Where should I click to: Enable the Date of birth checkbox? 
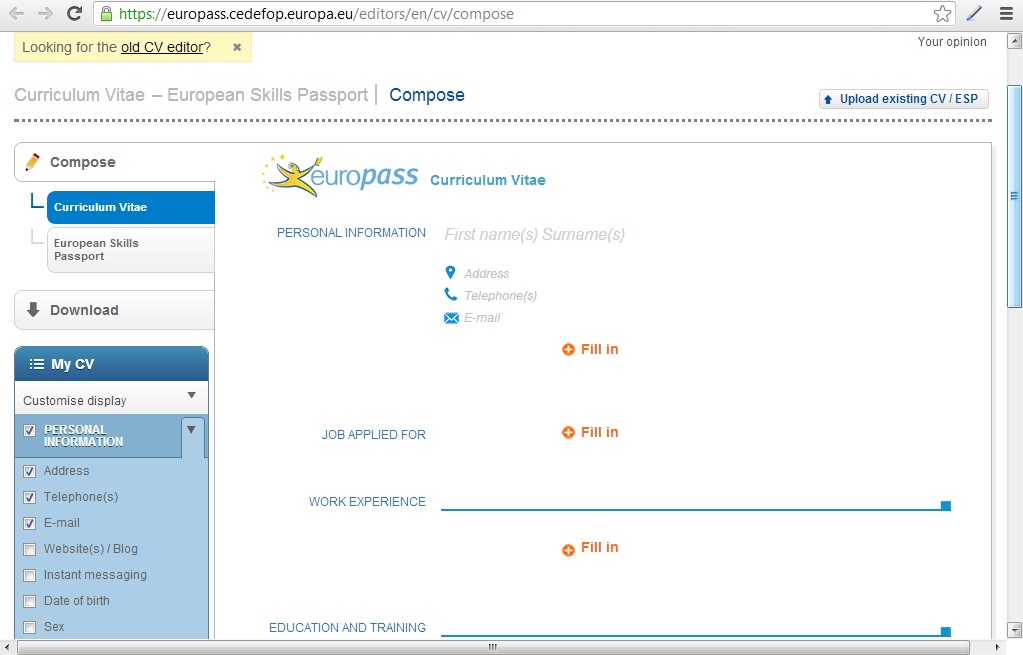click(29, 601)
